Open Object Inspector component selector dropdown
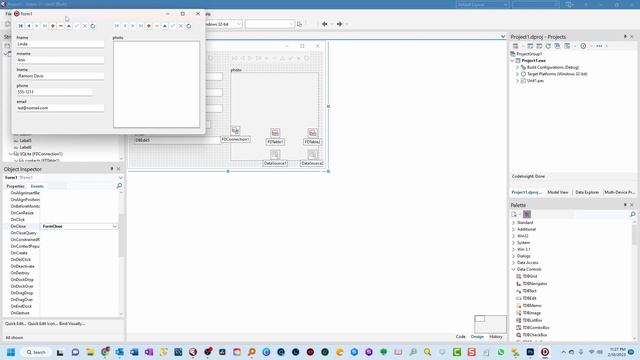This screenshot has height=360, width=640. (120, 178)
